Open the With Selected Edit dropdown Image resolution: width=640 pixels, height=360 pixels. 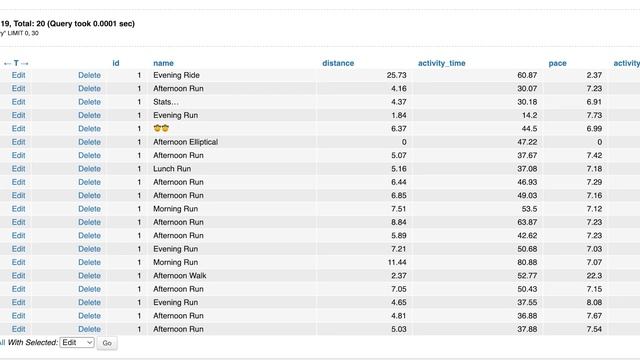[77, 342]
